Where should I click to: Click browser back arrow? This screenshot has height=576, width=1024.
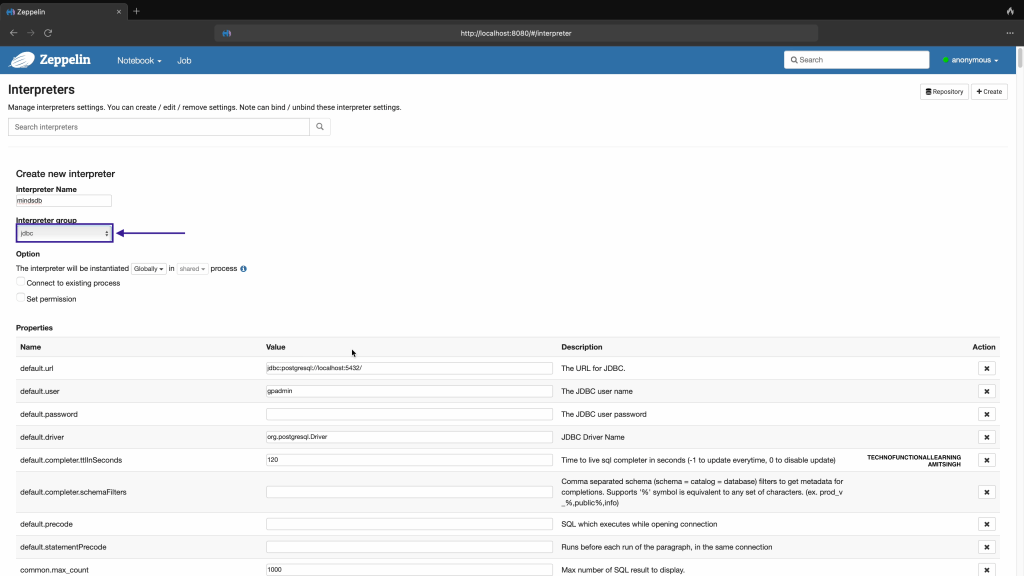(x=13, y=33)
